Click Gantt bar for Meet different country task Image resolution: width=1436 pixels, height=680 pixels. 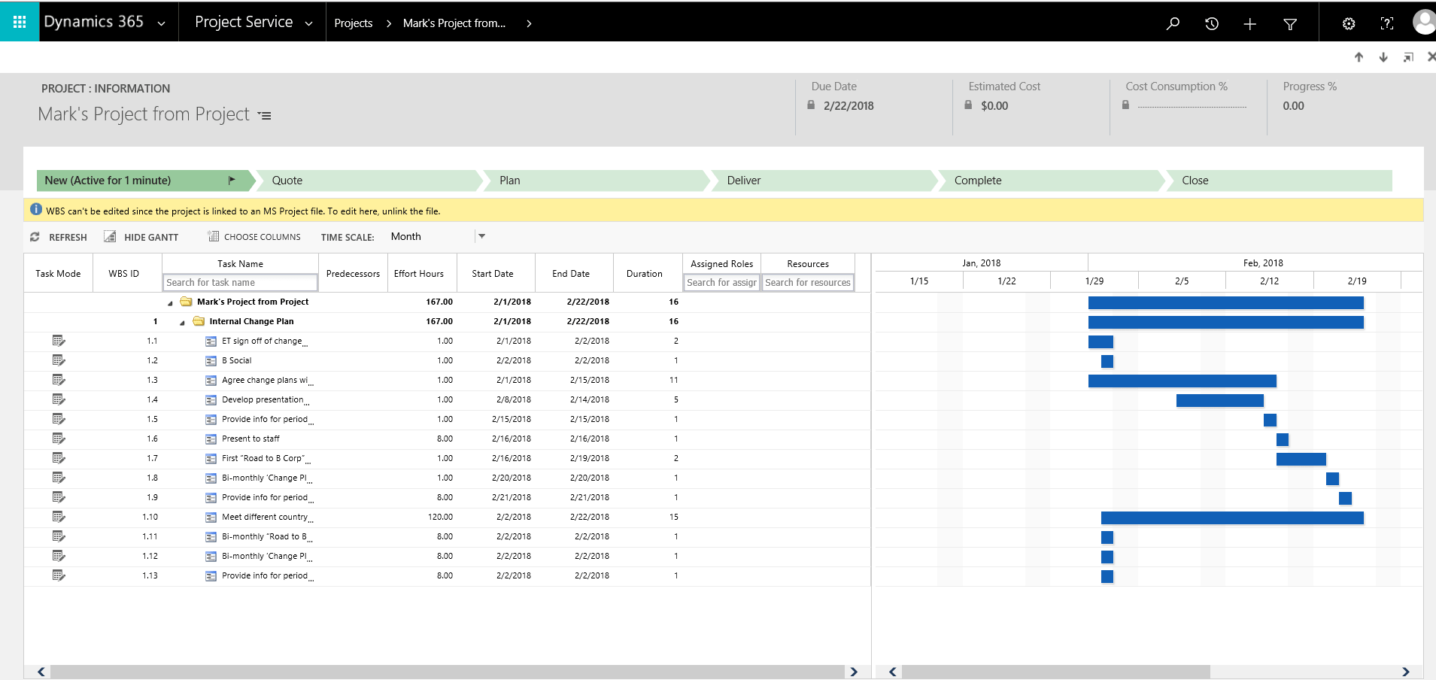coord(1232,518)
